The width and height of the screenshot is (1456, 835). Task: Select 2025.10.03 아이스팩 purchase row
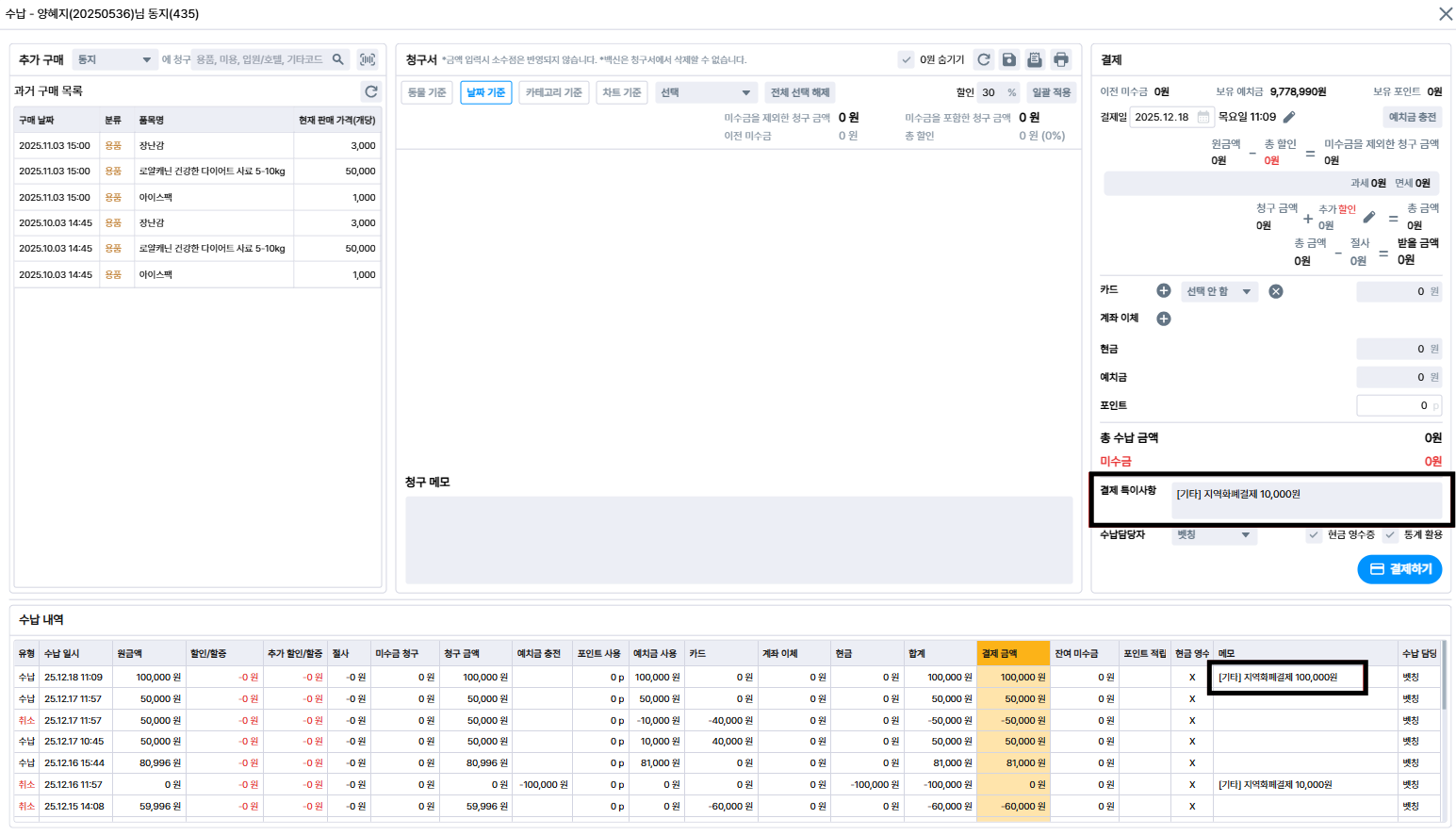click(197, 274)
